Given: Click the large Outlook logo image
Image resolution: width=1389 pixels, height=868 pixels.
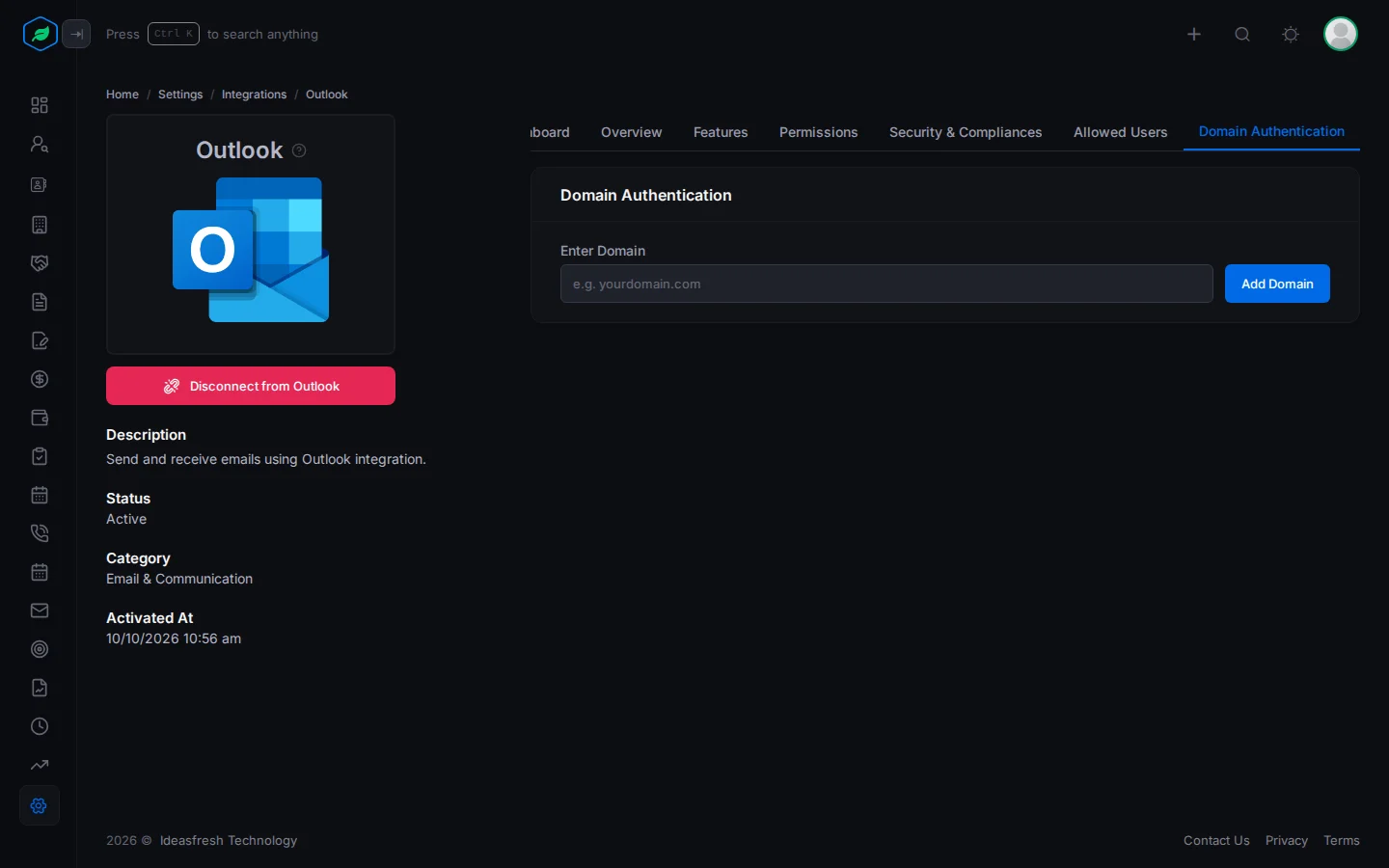Looking at the screenshot, I should point(251,250).
